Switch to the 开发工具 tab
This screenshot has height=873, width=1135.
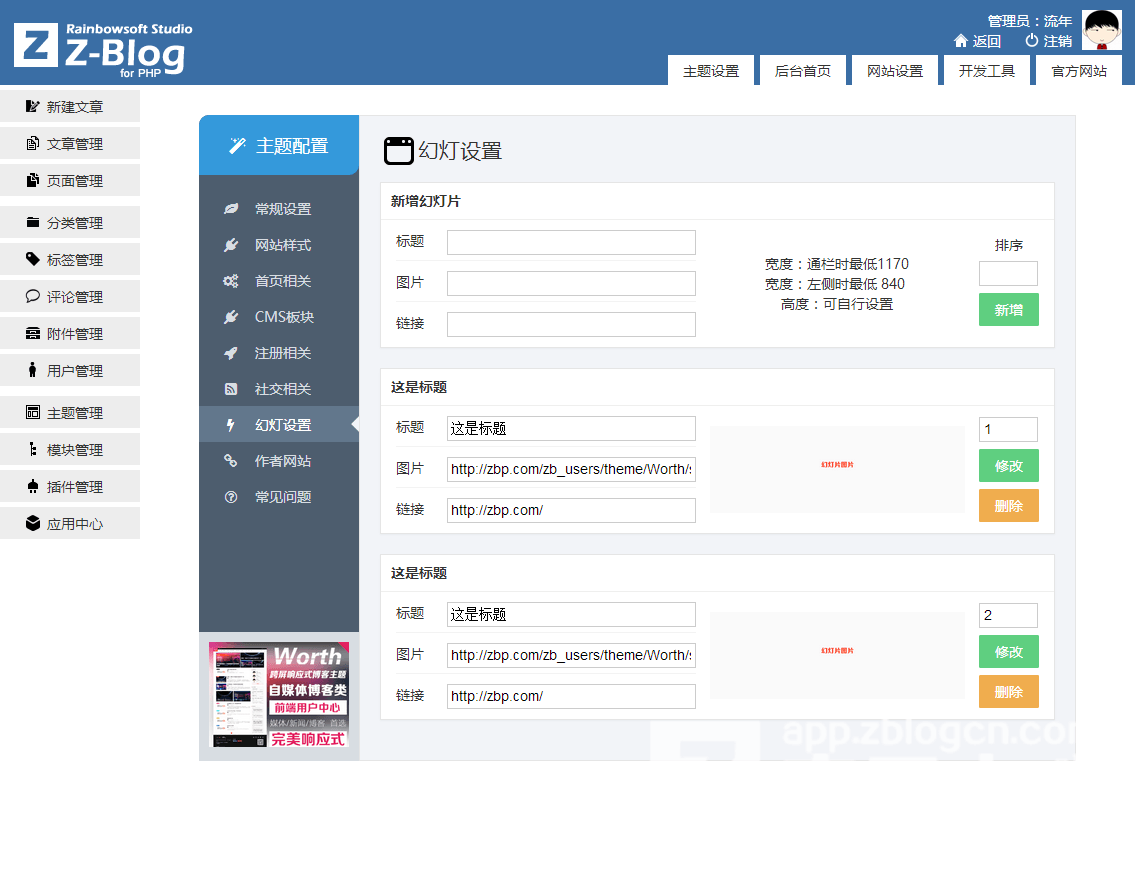point(987,71)
